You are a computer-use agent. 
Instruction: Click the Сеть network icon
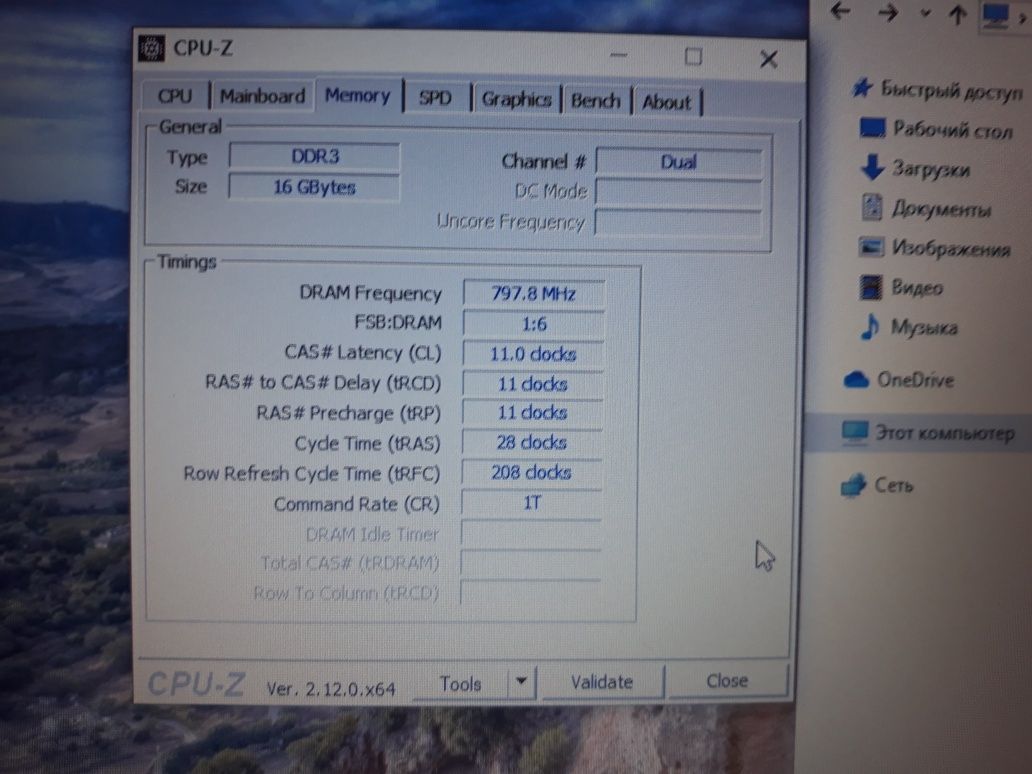click(854, 484)
